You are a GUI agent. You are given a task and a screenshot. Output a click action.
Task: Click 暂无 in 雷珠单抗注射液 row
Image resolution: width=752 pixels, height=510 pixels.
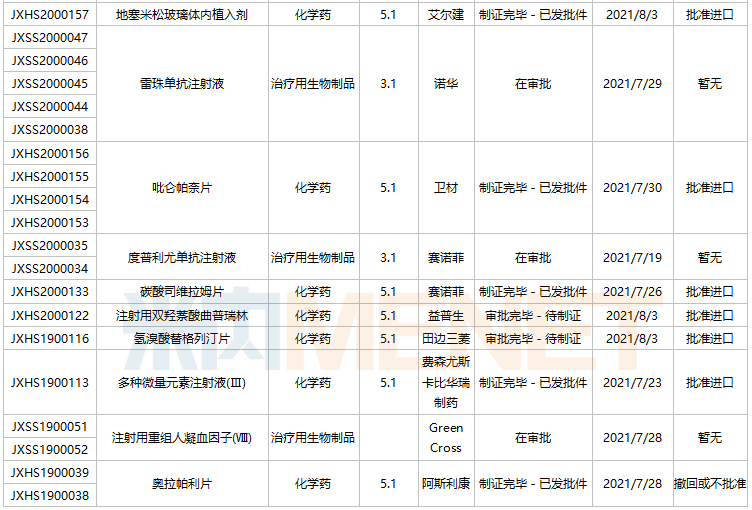coord(710,83)
